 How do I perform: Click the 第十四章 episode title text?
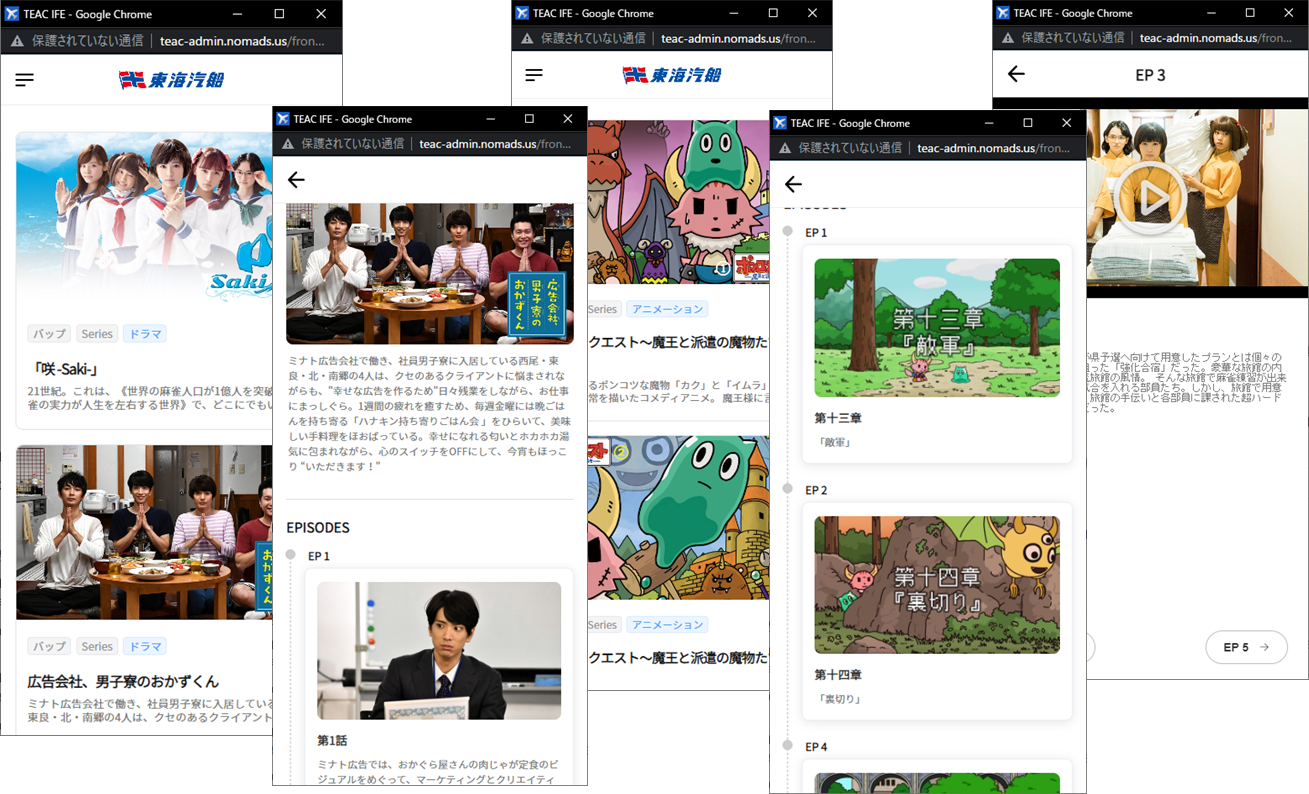pos(838,675)
